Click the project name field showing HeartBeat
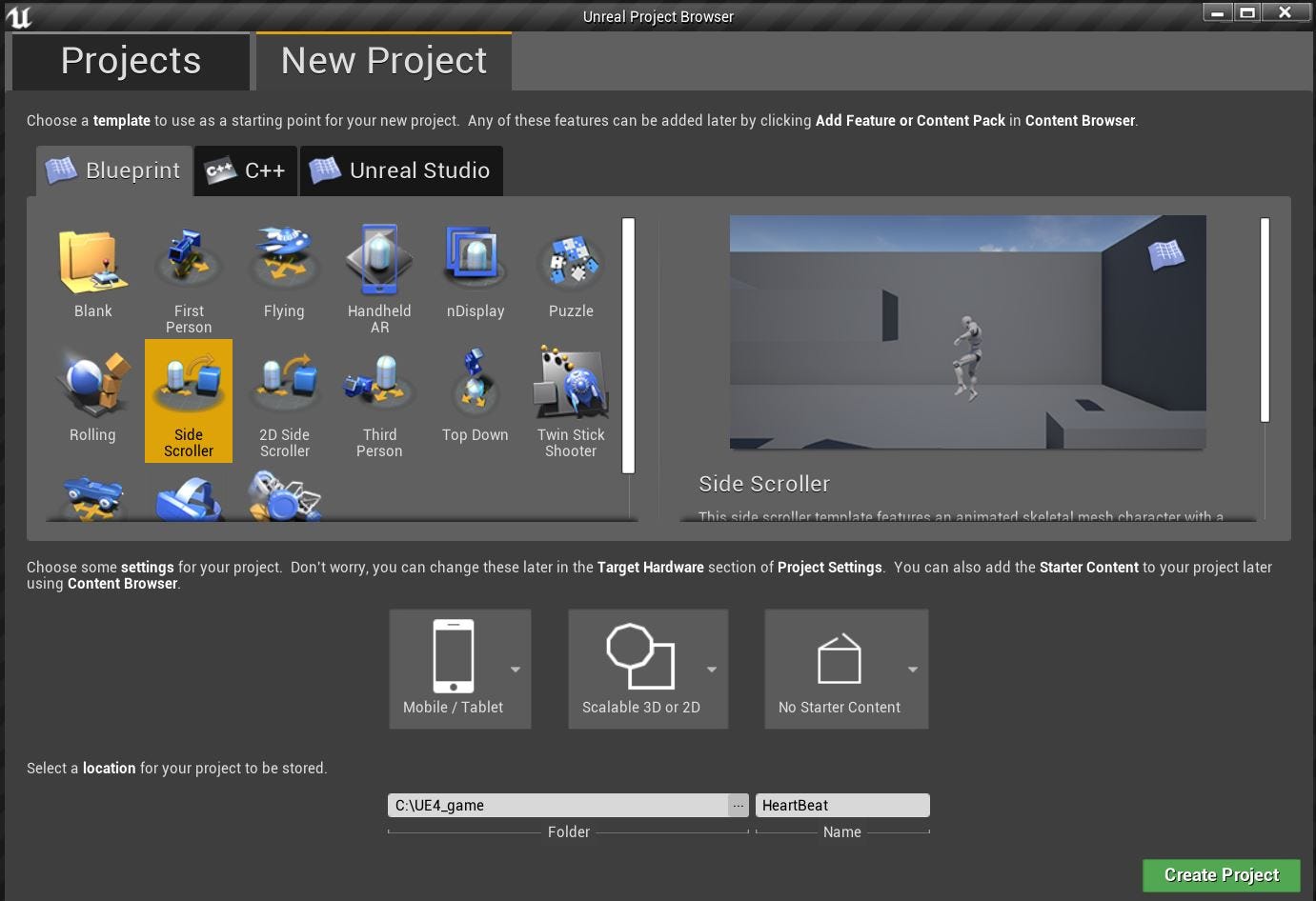 point(842,805)
